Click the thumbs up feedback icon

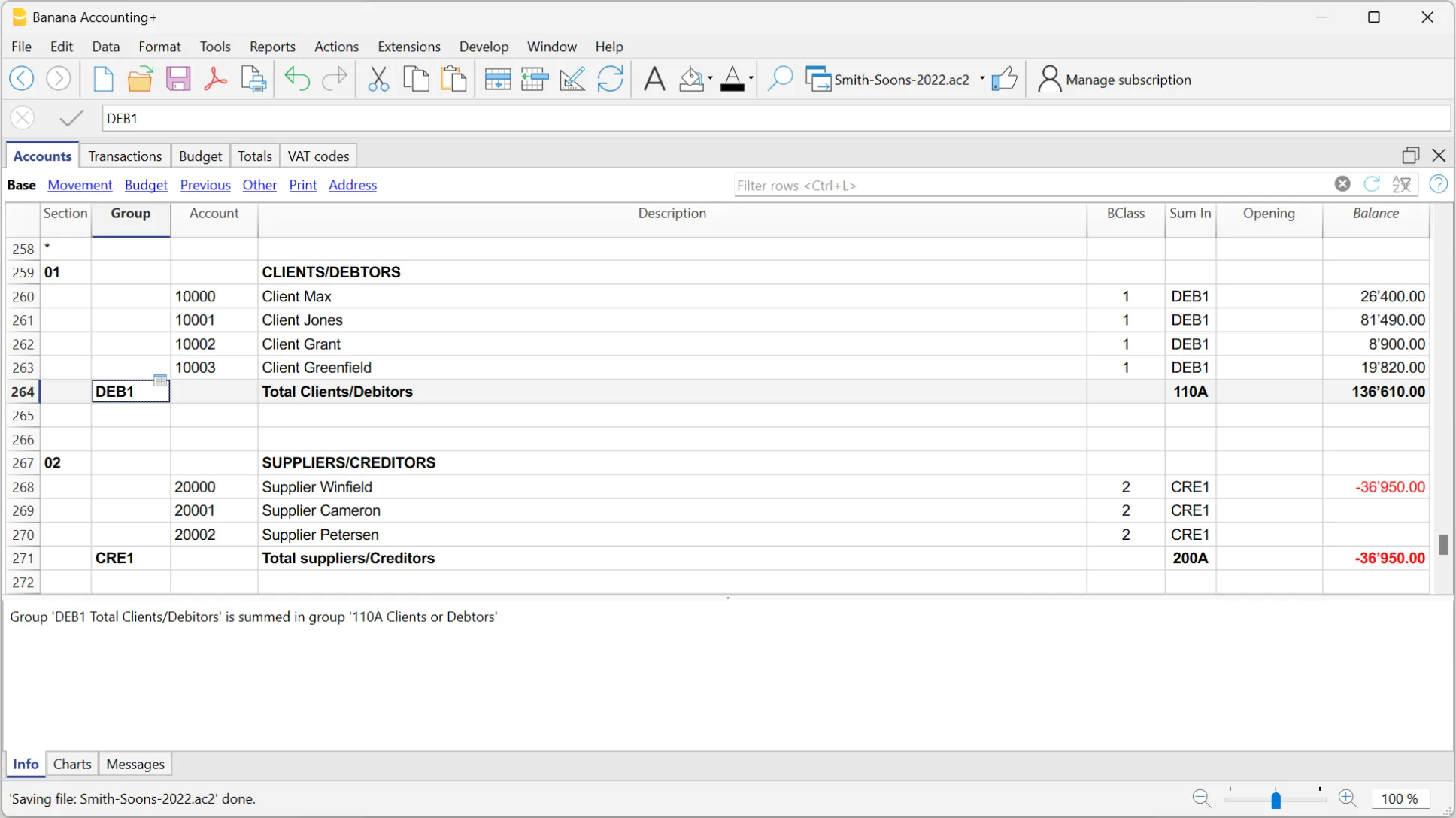[x=1004, y=79]
